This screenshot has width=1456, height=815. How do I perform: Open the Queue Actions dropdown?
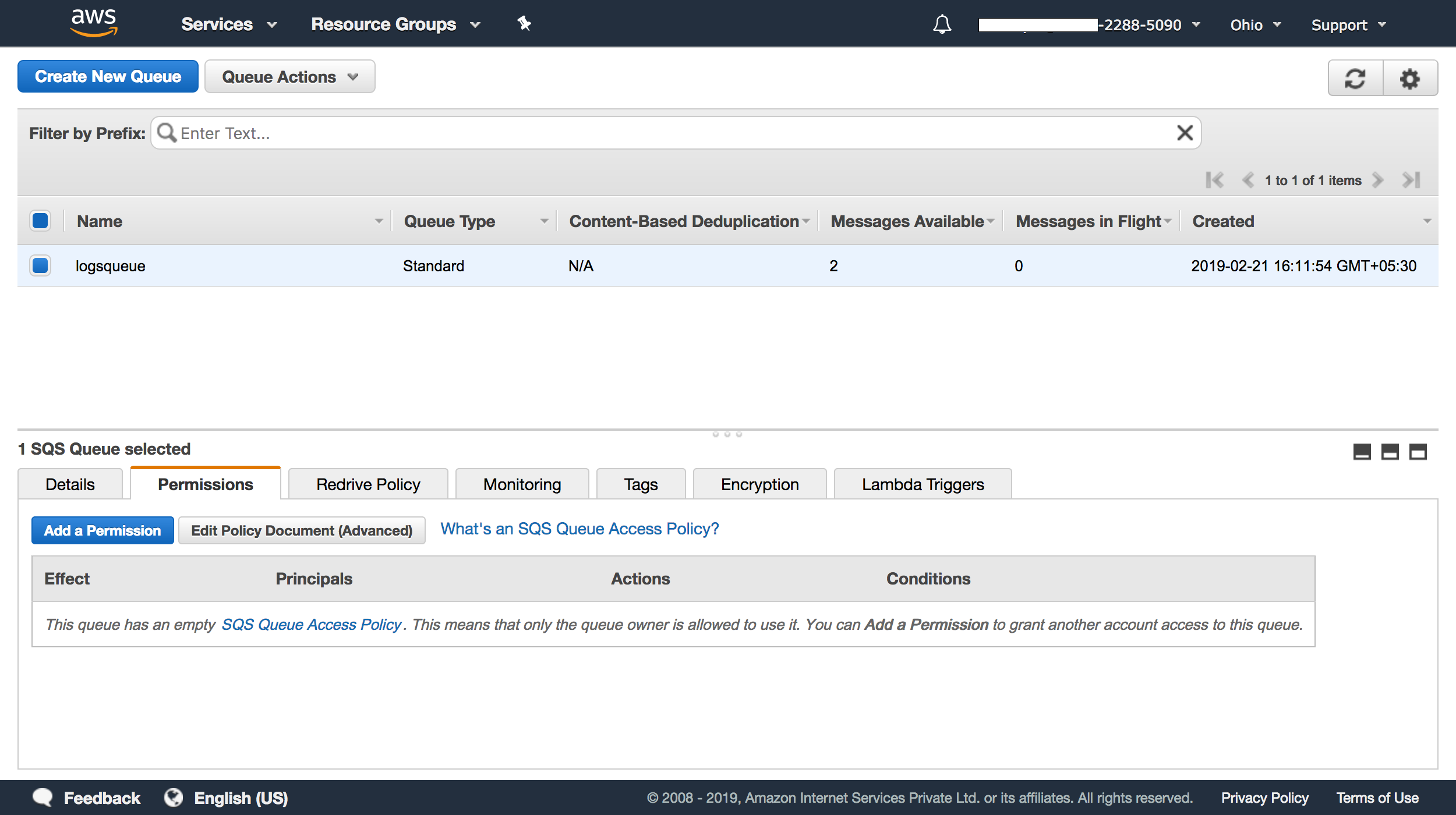[289, 76]
